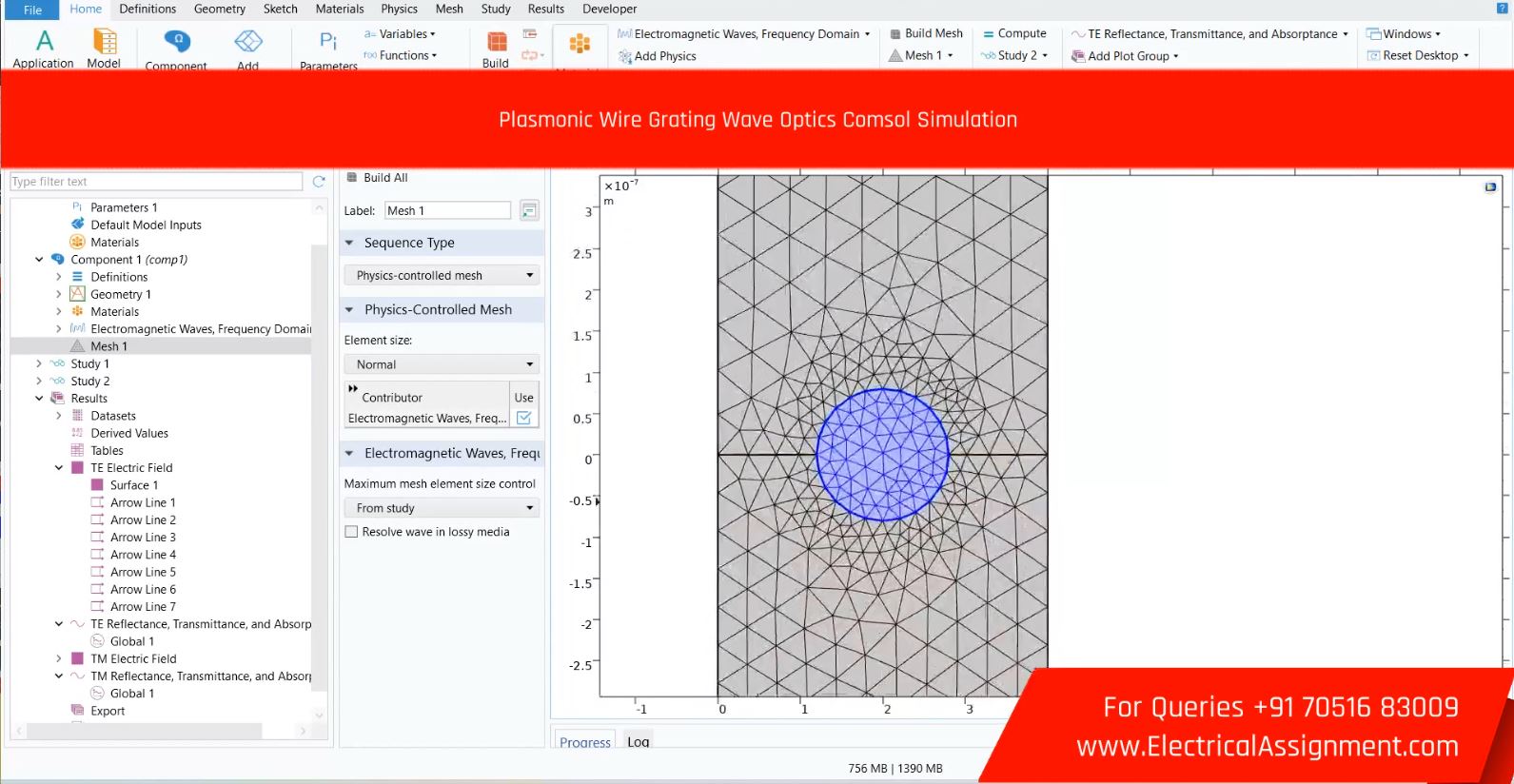Enable Resolve wave in lossy media
This screenshot has height=784, width=1514.
351,532
